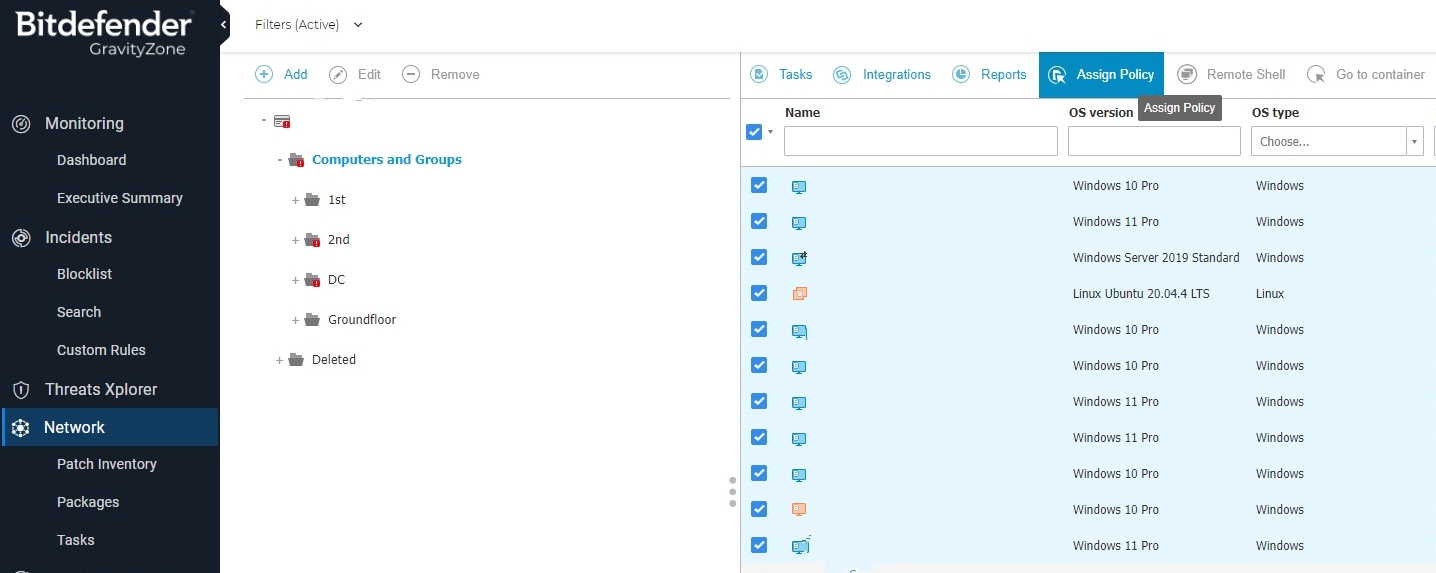
Task: Click the Threats Xplorer shield icon
Action: (21, 390)
